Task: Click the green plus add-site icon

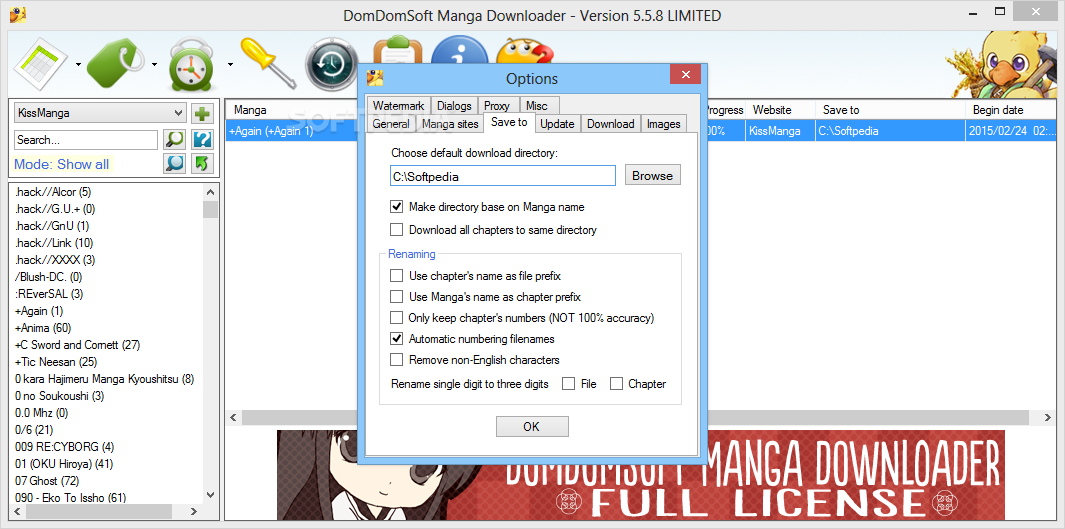Action: 202,113
